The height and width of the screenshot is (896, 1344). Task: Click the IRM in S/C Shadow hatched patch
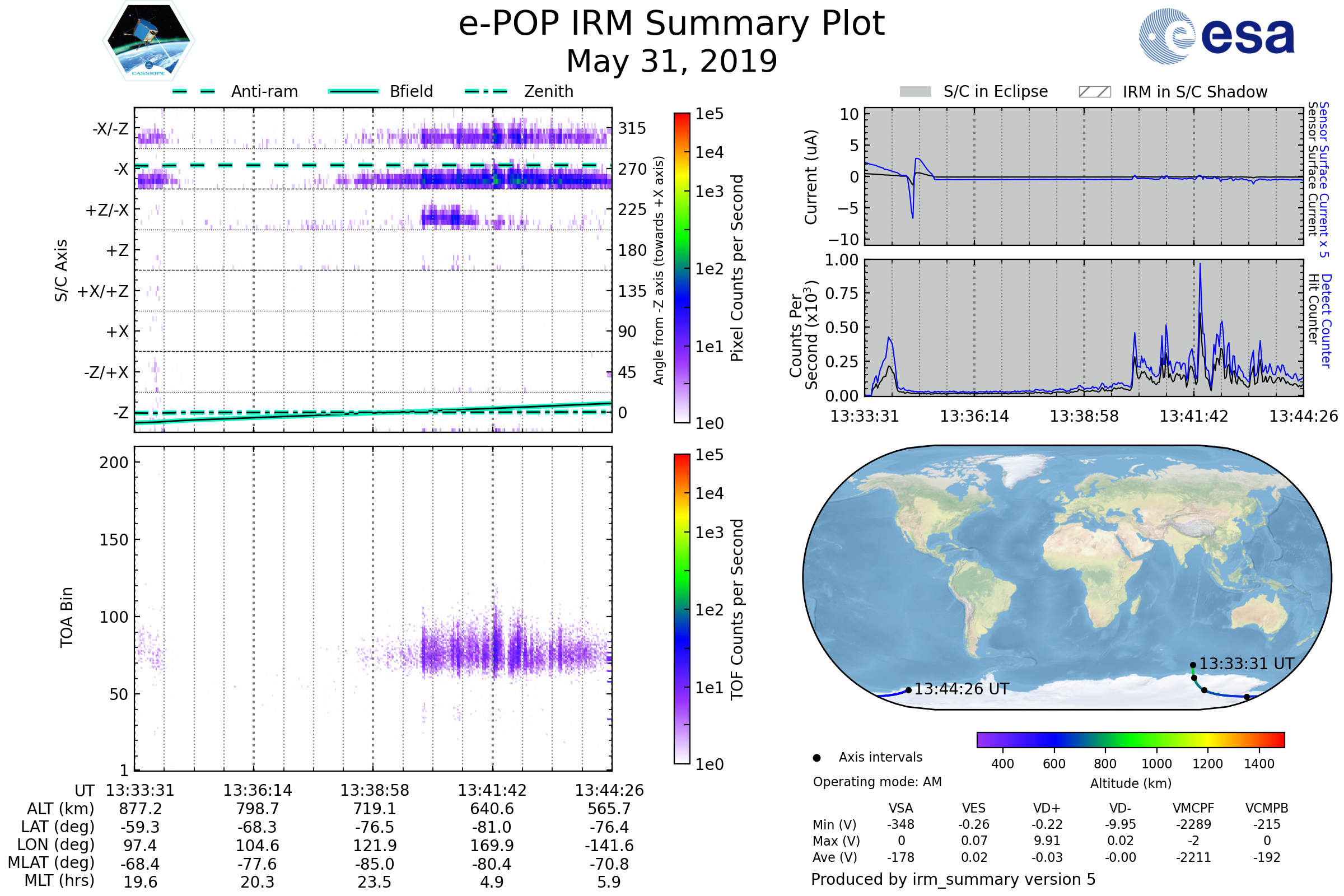pyautogui.click(x=1094, y=92)
